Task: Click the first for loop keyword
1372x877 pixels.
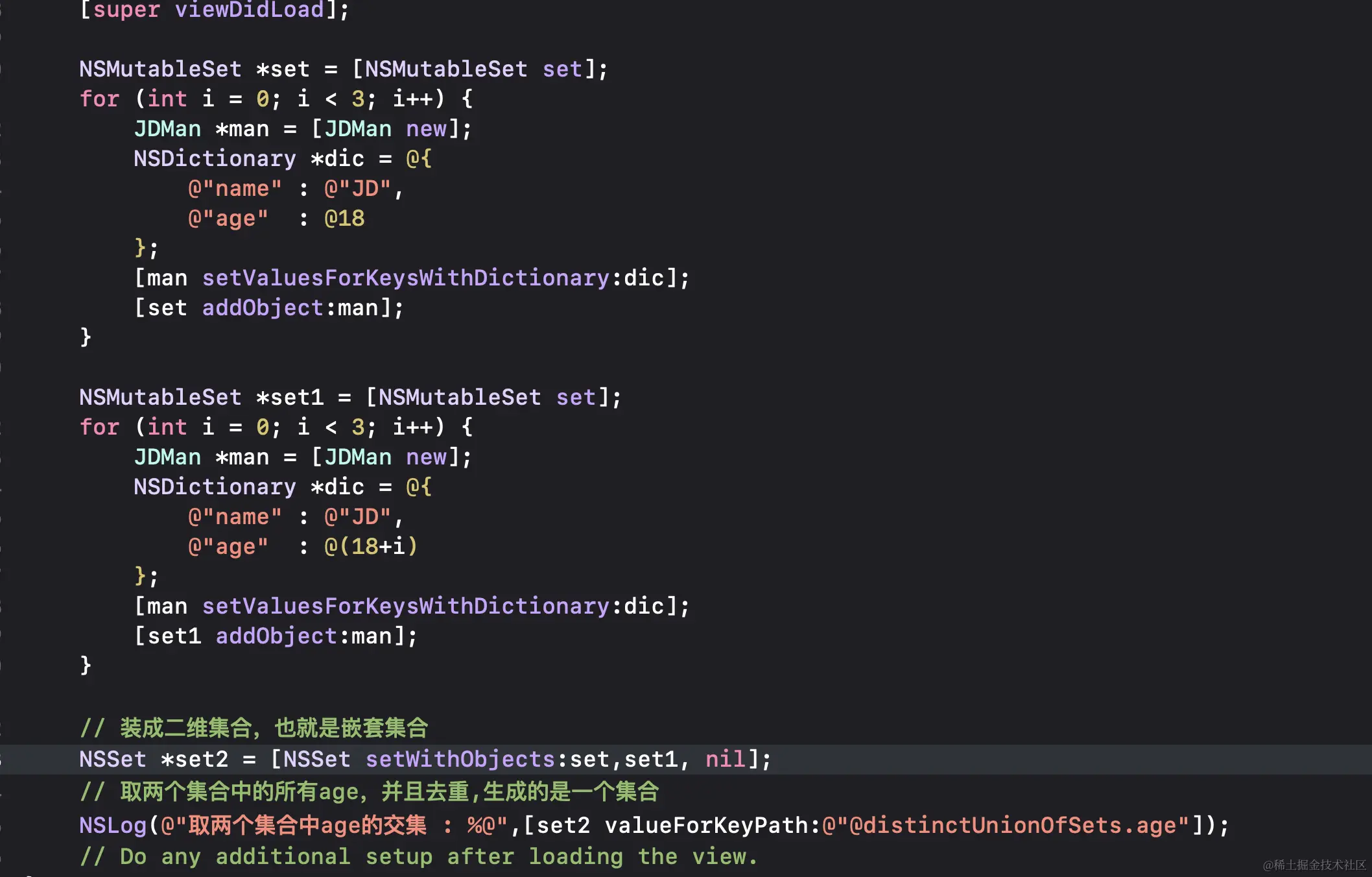Action: (x=99, y=99)
